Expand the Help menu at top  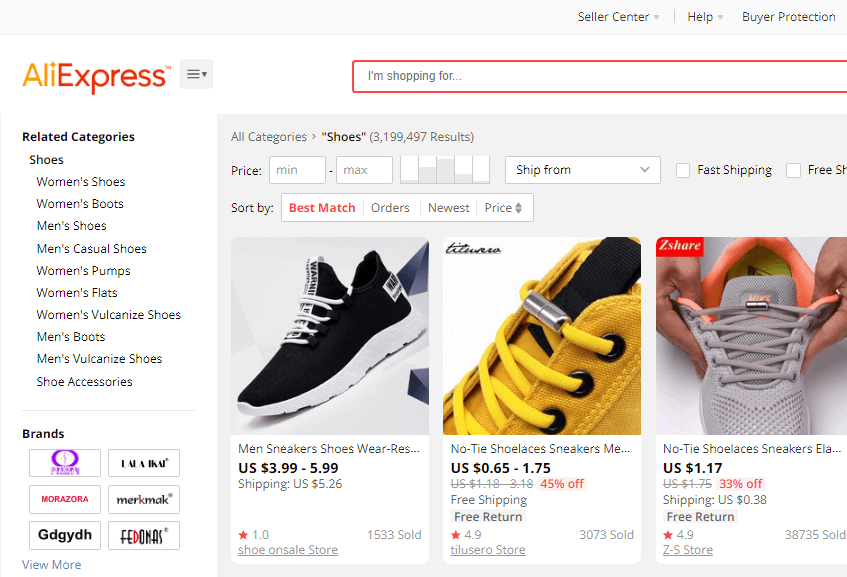[705, 17]
